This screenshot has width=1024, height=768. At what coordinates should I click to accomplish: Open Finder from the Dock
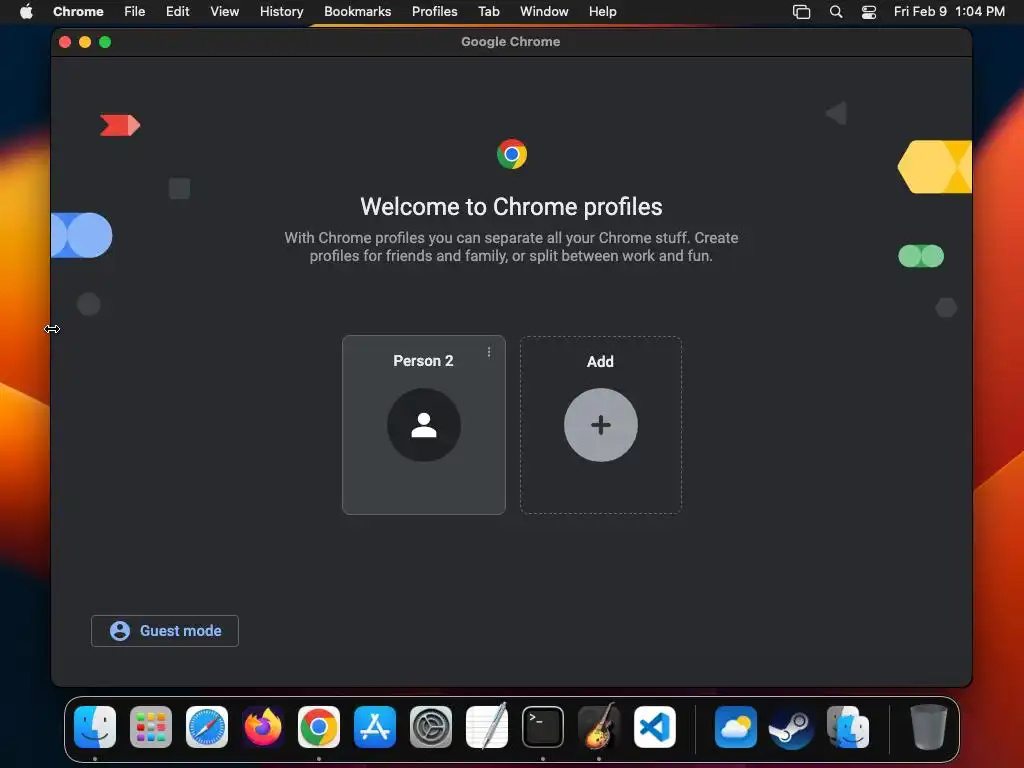pos(95,727)
